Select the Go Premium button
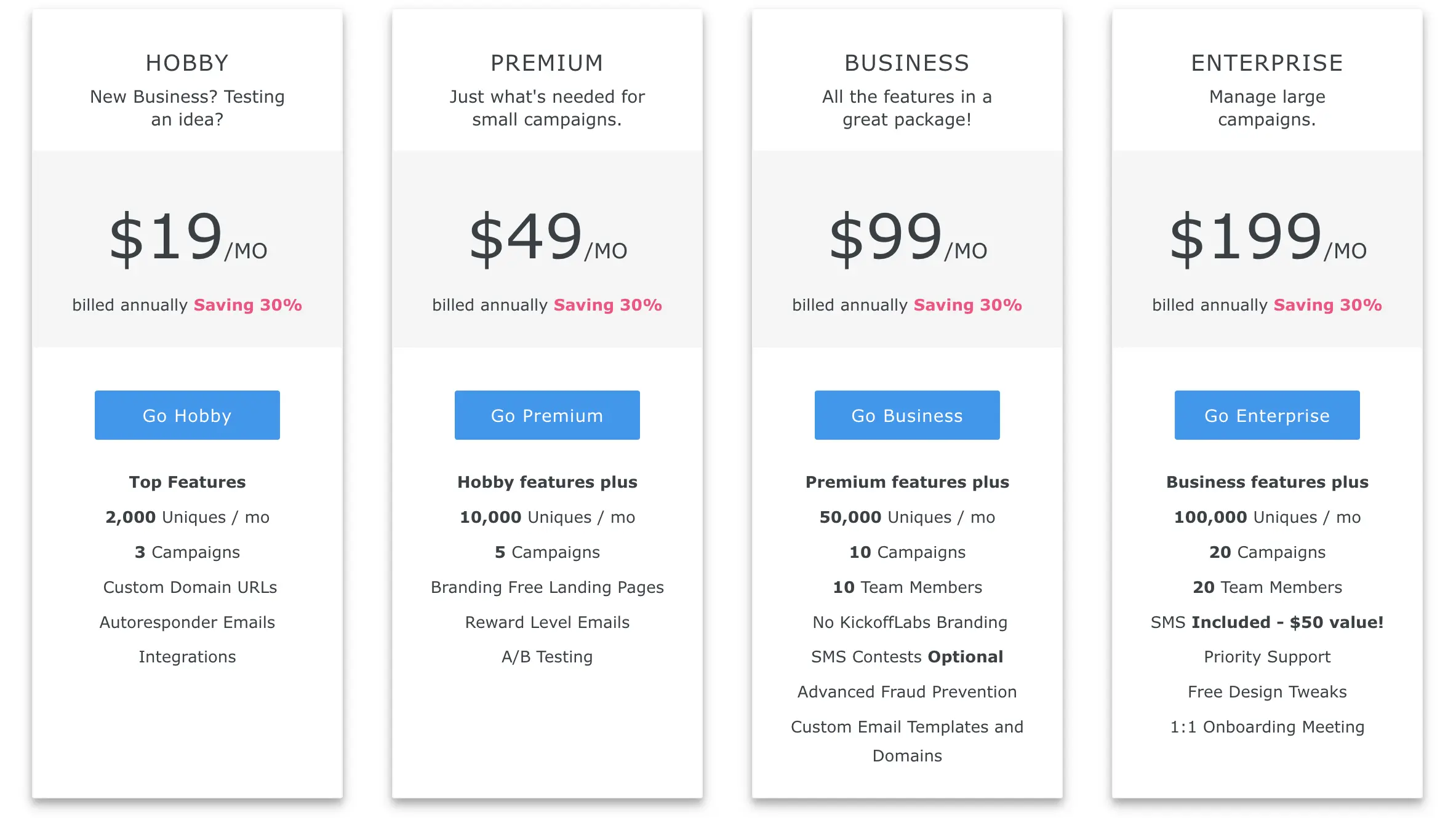This screenshot has width=1456, height=818. [x=547, y=415]
